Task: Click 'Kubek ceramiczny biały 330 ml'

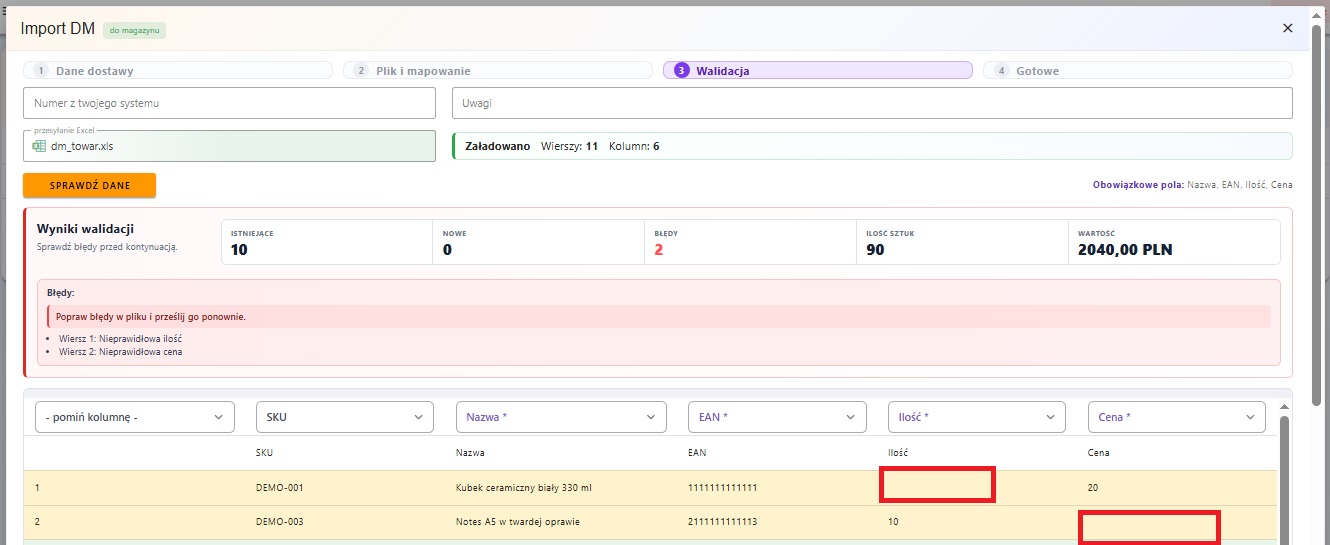Action: coord(523,488)
